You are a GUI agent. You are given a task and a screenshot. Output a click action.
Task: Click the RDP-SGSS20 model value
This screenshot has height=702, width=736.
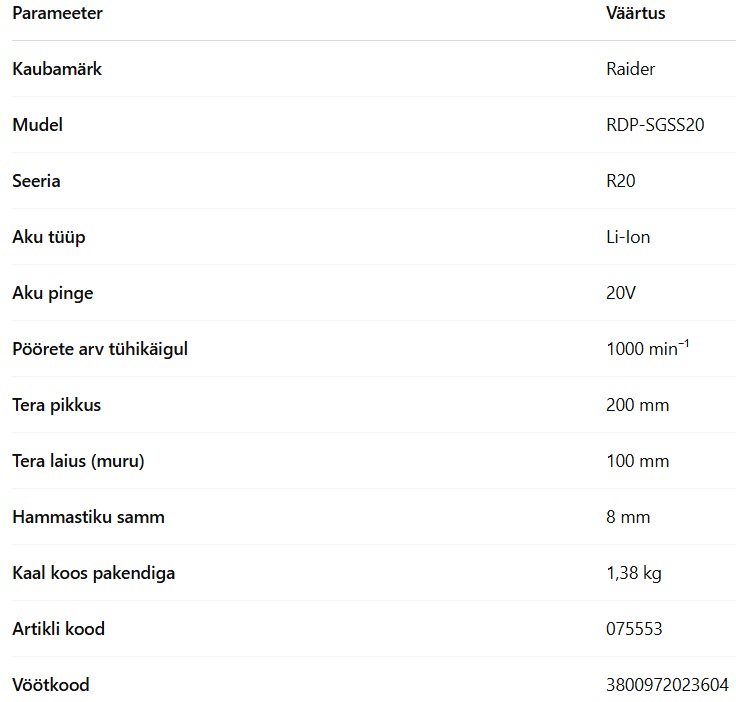655,125
